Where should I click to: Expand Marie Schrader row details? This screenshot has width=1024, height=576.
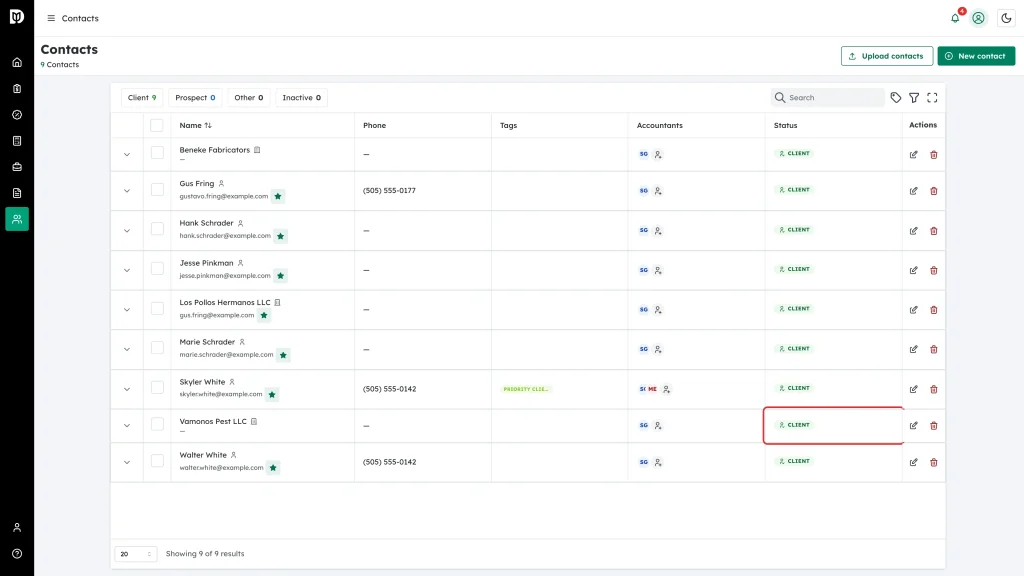127,349
